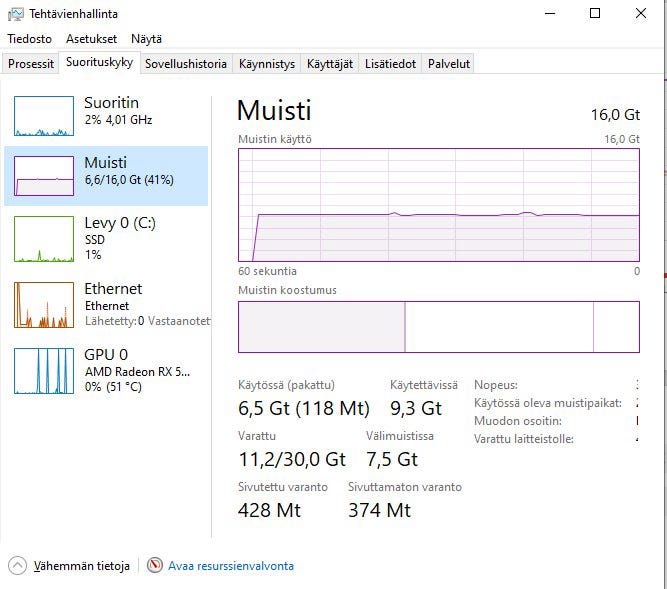Switch to the Käyttäjät tab
The image size is (667, 589).
click(x=330, y=64)
